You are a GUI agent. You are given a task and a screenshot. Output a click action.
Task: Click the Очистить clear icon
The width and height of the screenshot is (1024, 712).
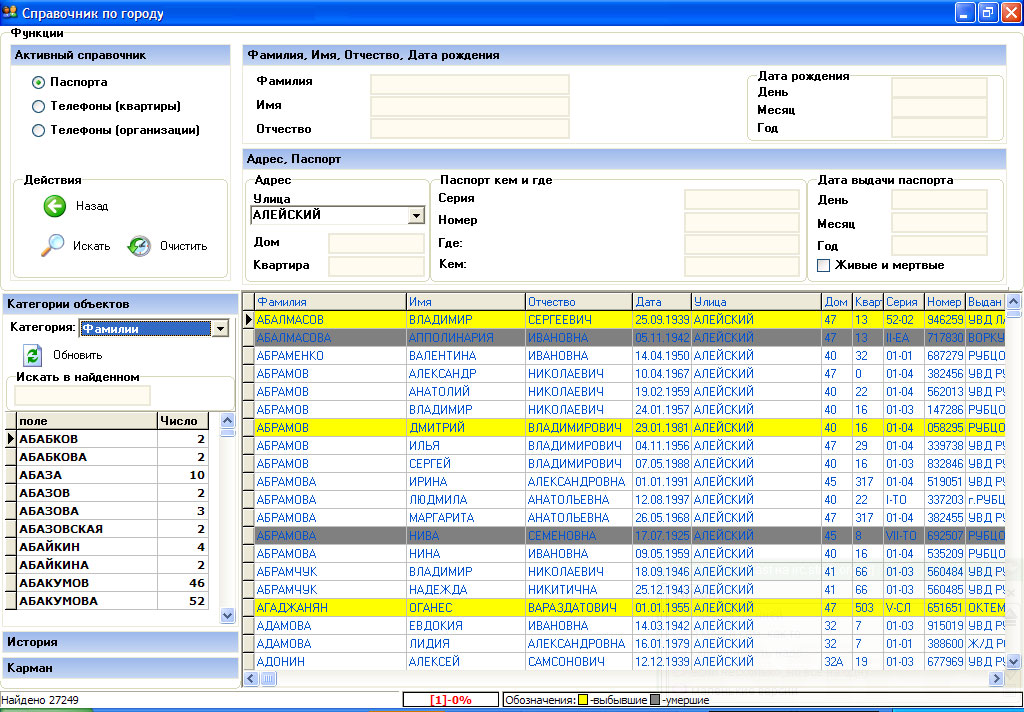point(139,245)
